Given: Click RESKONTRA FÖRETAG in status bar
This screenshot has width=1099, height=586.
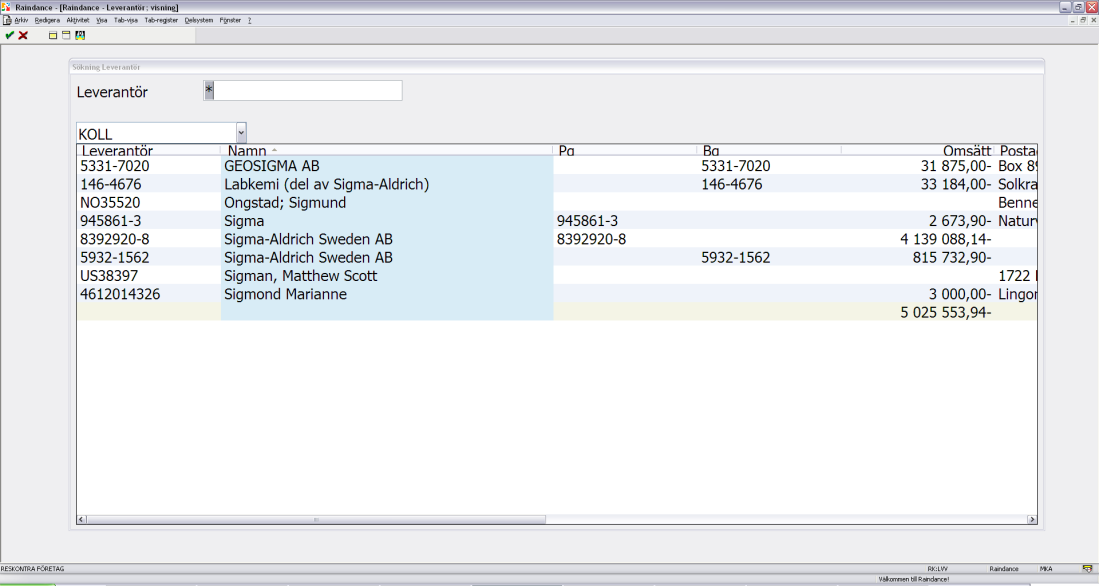Looking at the screenshot, I should [x=32, y=568].
